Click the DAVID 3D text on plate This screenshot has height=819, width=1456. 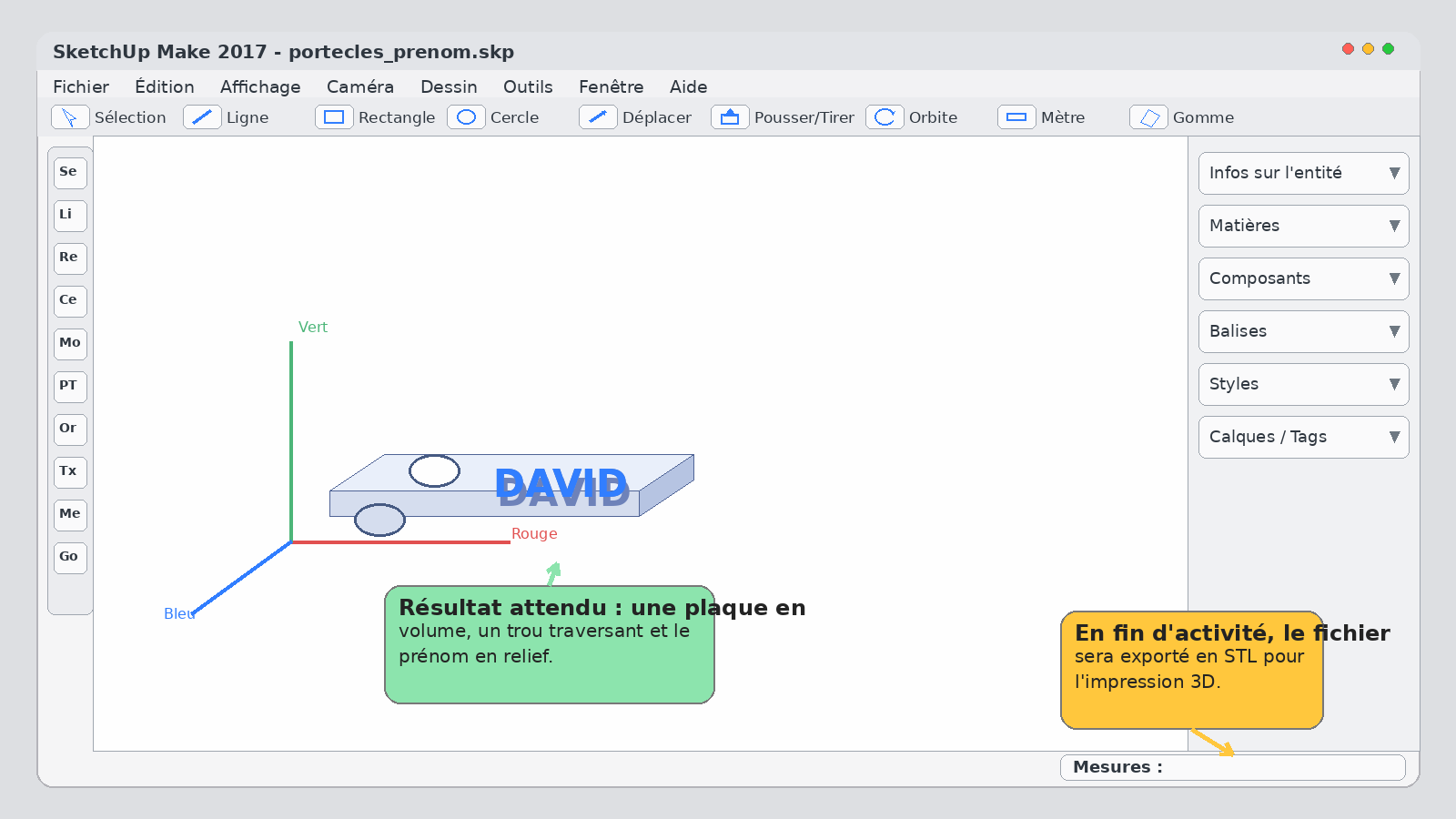pos(562,488)
